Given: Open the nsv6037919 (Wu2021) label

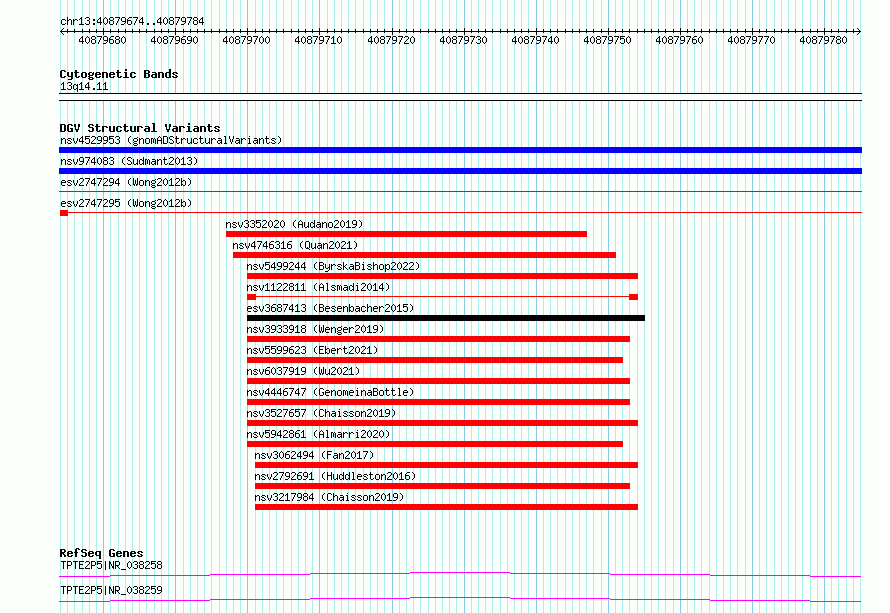Looking at the screenshot, I should (x=303, y=371).
